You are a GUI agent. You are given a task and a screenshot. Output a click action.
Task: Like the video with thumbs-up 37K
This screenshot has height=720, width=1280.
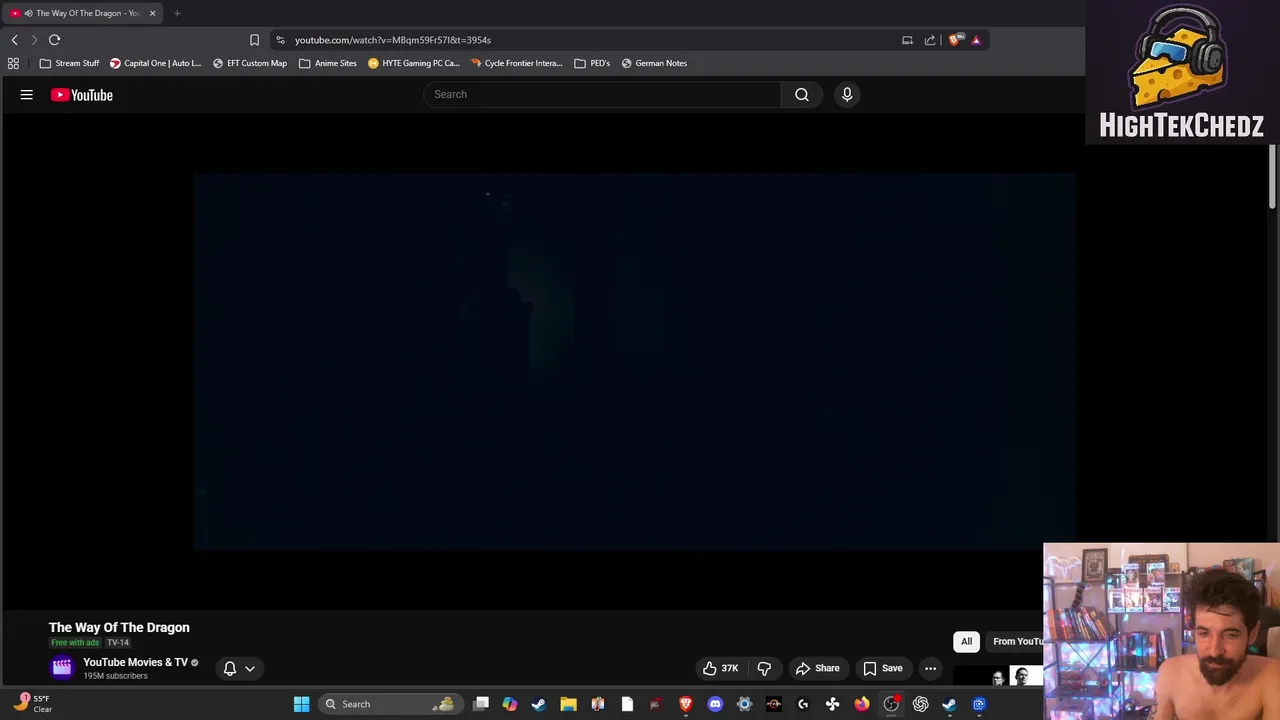pyautogui.click(x=720, y=668)
